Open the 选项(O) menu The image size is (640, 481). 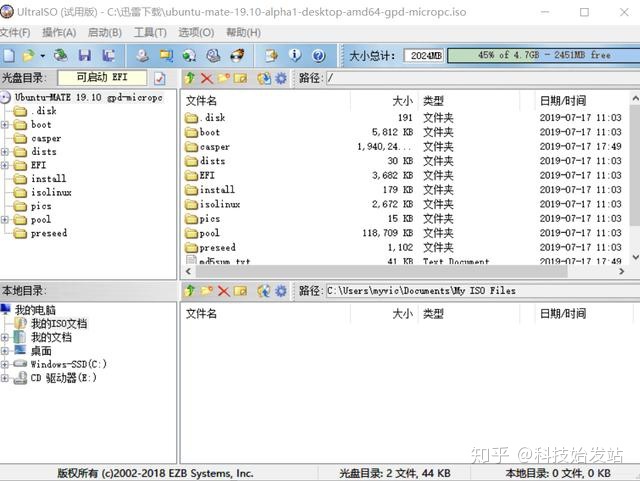point(196,32)
